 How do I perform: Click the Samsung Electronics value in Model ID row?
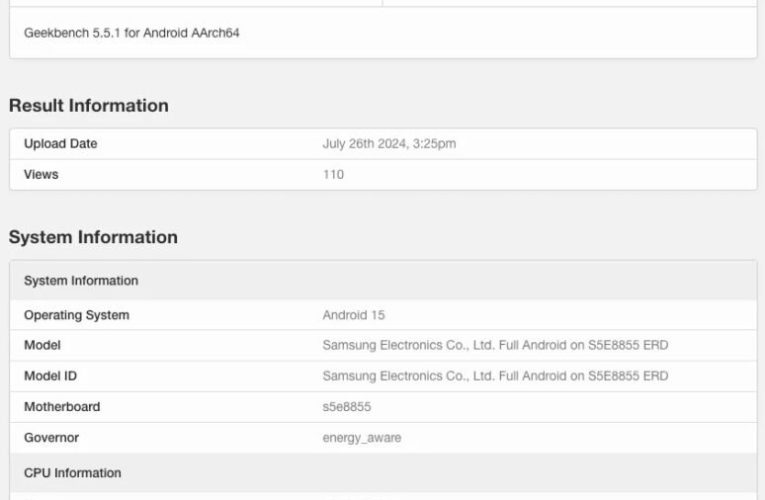point(494,376)
